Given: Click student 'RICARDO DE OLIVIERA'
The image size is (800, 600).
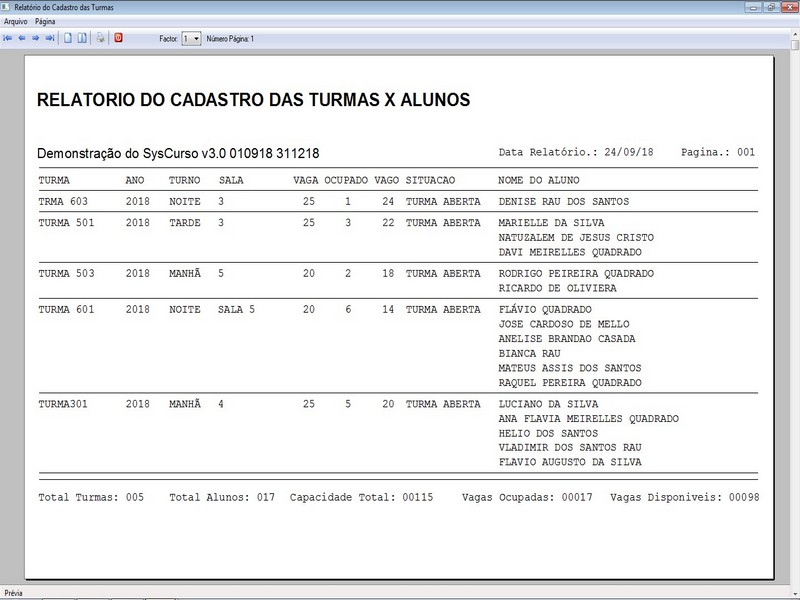Looking at the screenshot, I should [558, 288].
